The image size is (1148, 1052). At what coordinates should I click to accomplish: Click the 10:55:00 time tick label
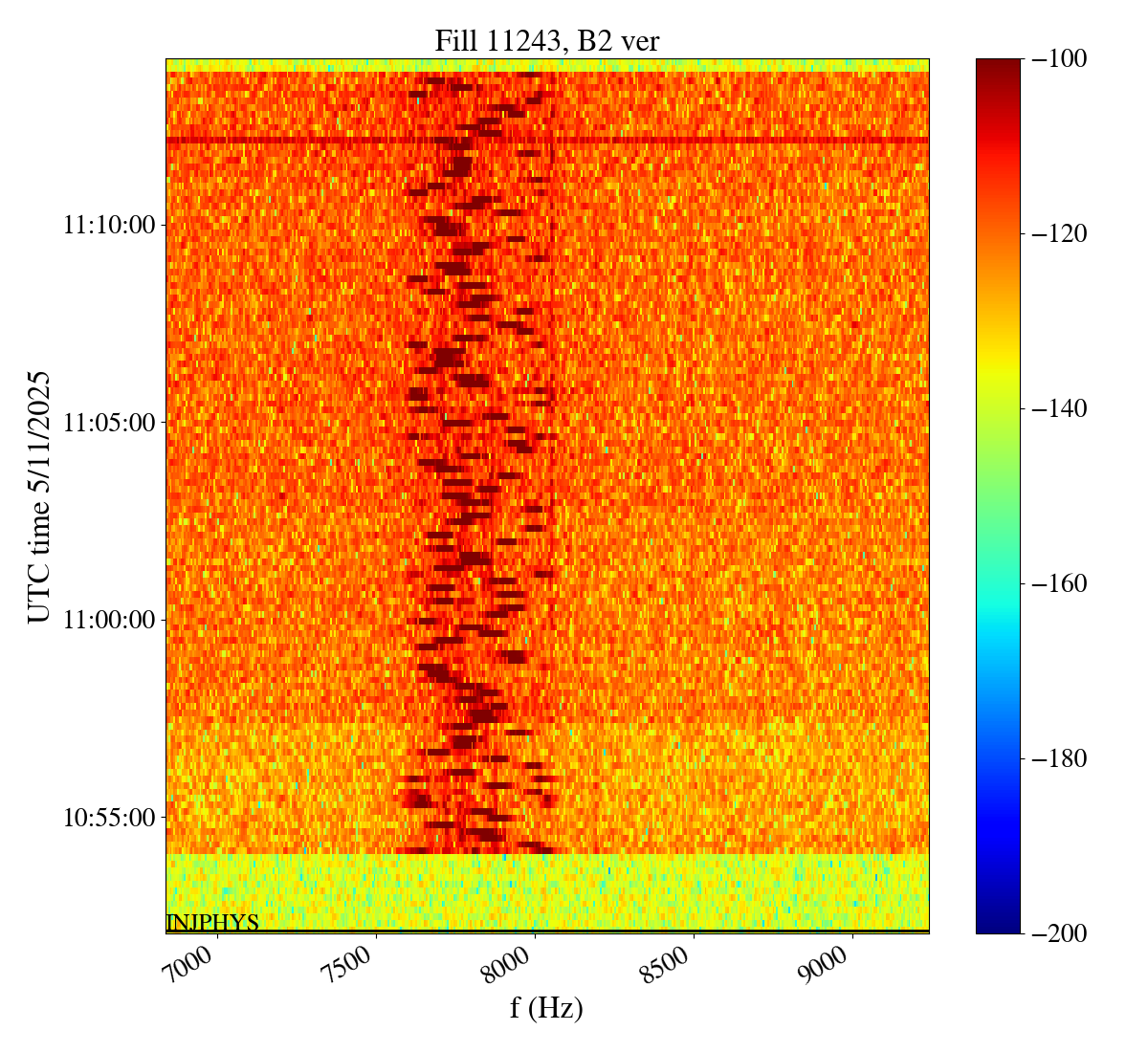click(x=108, y=818)
